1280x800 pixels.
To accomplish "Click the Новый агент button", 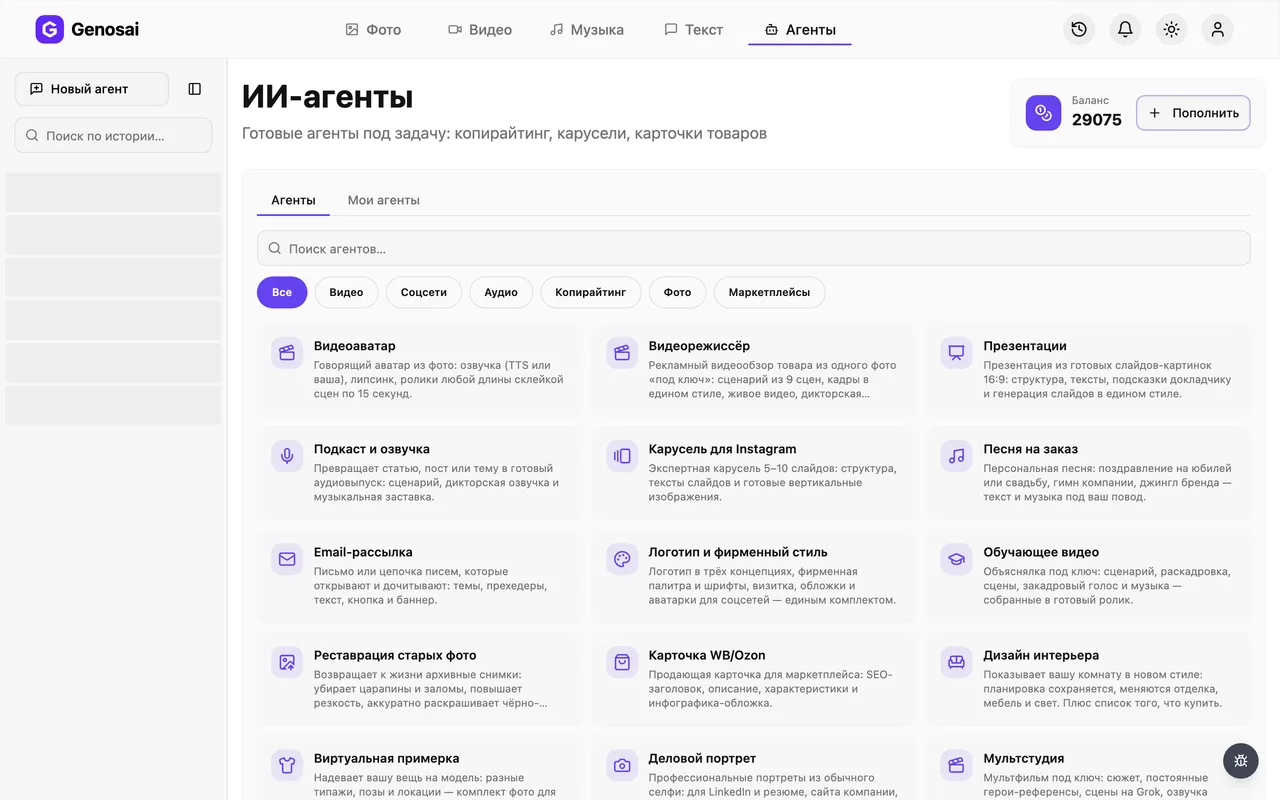I will point(92,89).
